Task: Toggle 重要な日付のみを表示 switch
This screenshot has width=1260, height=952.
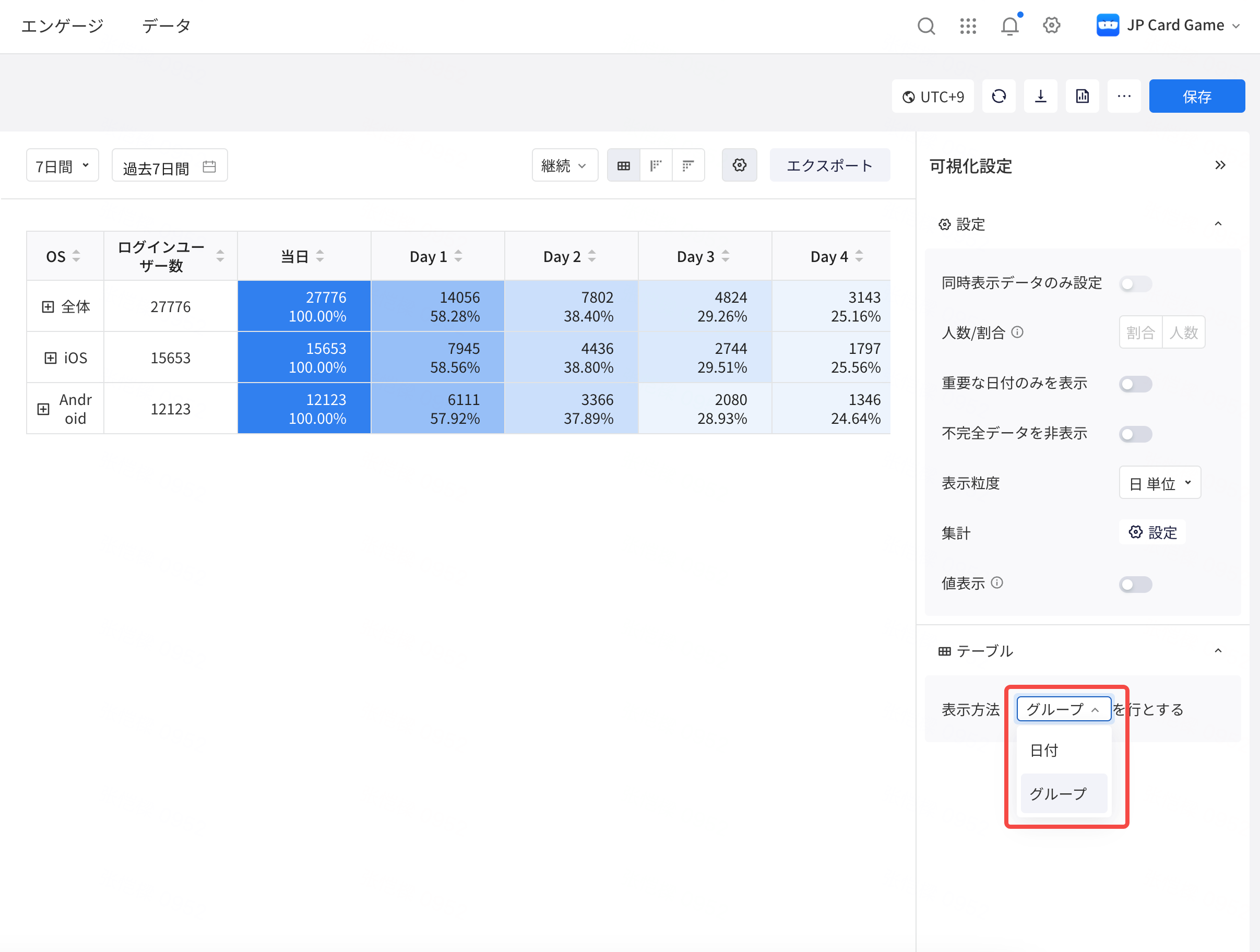Action: (x=1135, y=384)
